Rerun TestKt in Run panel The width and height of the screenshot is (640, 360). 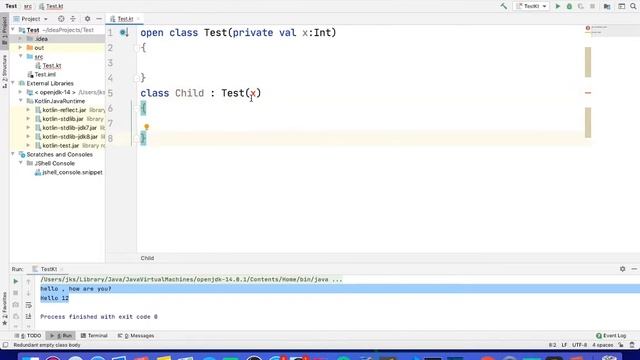click(x=16, y=281)
